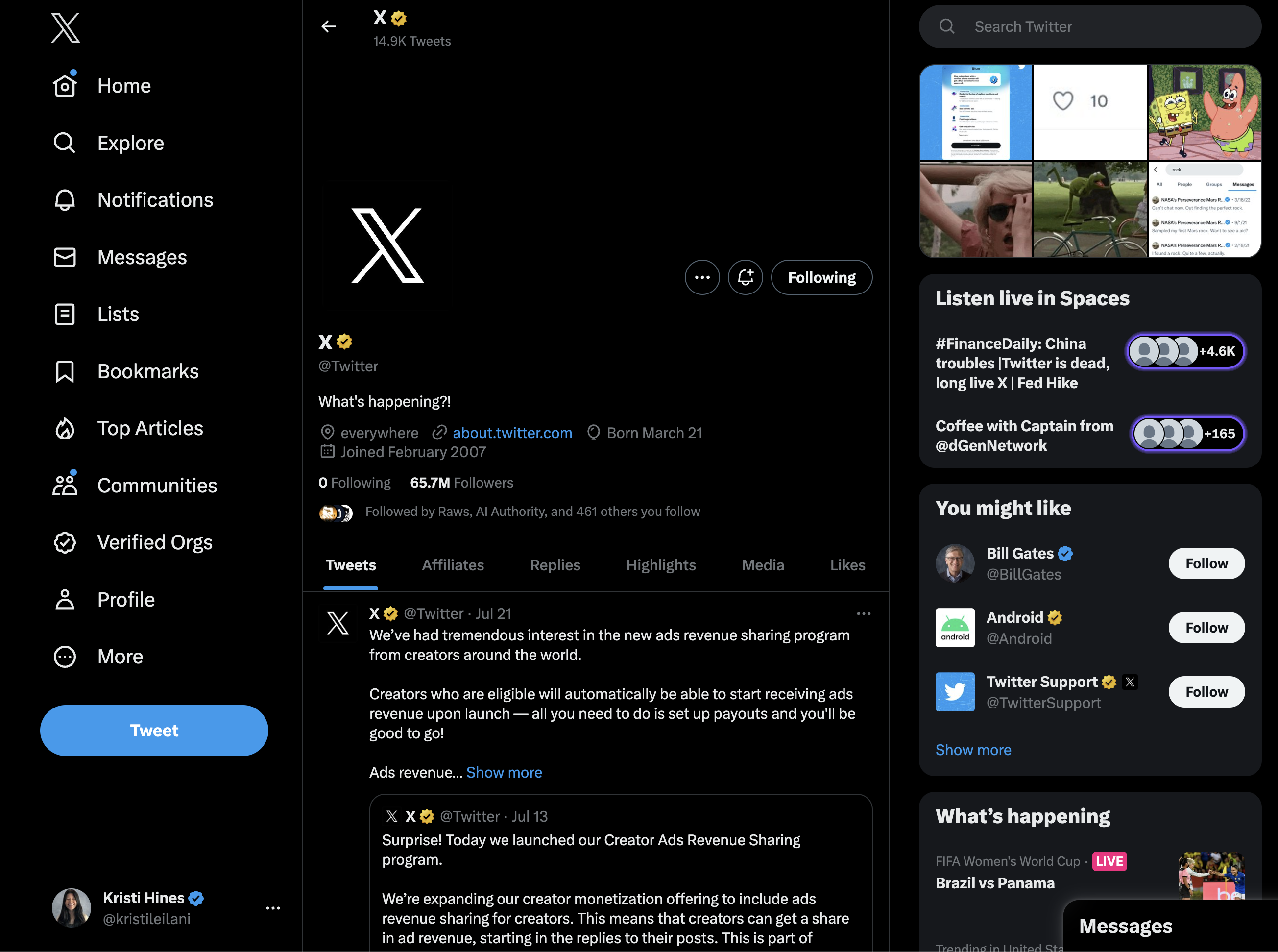The height and width of the screenshot is (952, 1278).
Task: Open Notifications in left sidebar
Action: pos(155,200)
